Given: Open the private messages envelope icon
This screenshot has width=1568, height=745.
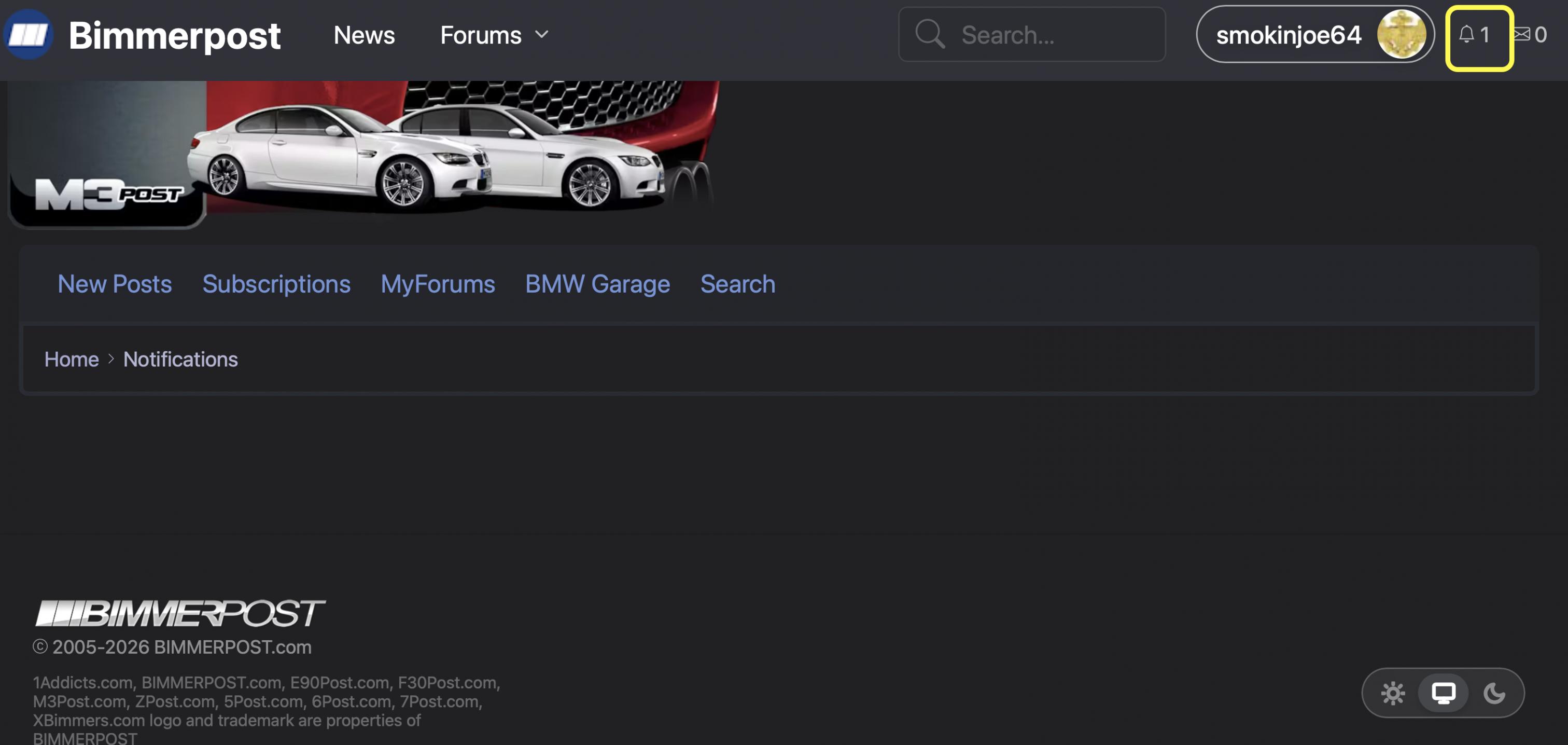Looking at the screenshot, I should [1522, 34].
